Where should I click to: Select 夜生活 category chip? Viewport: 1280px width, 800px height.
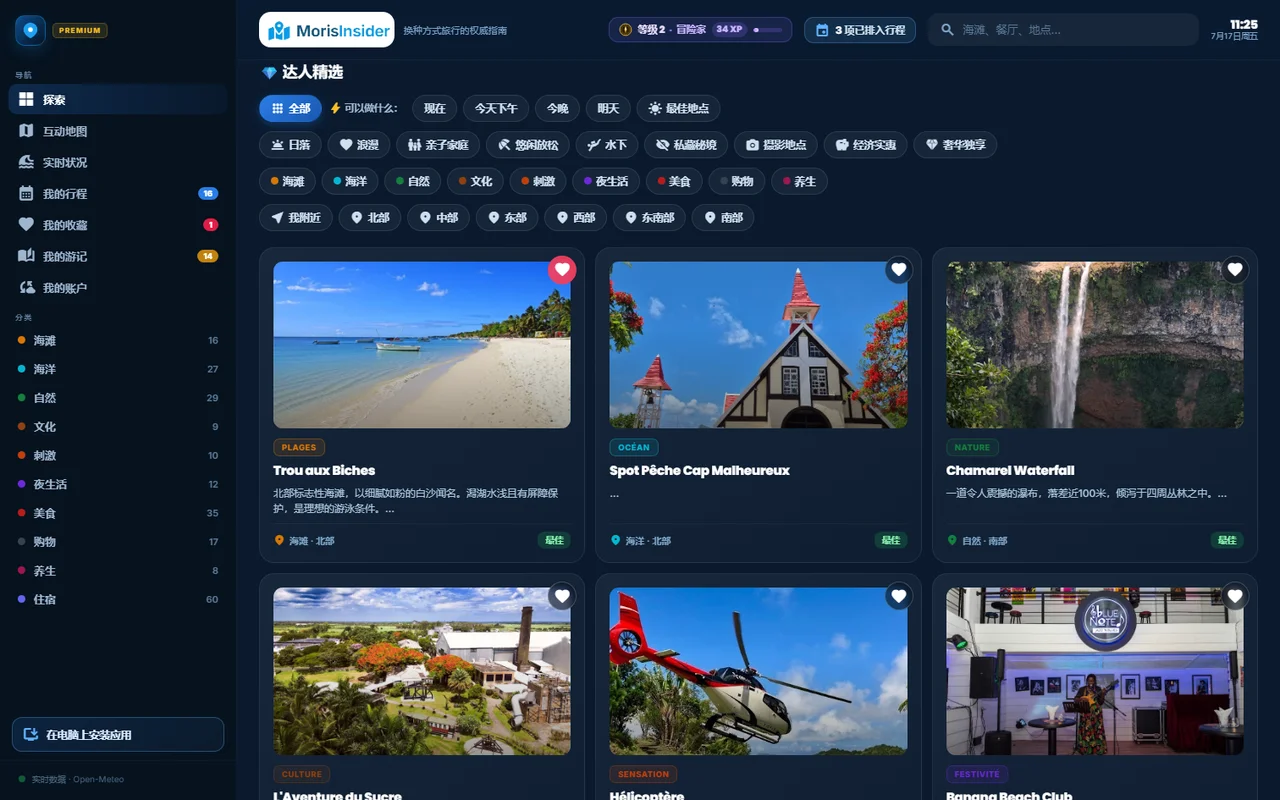tap(606, 181)
